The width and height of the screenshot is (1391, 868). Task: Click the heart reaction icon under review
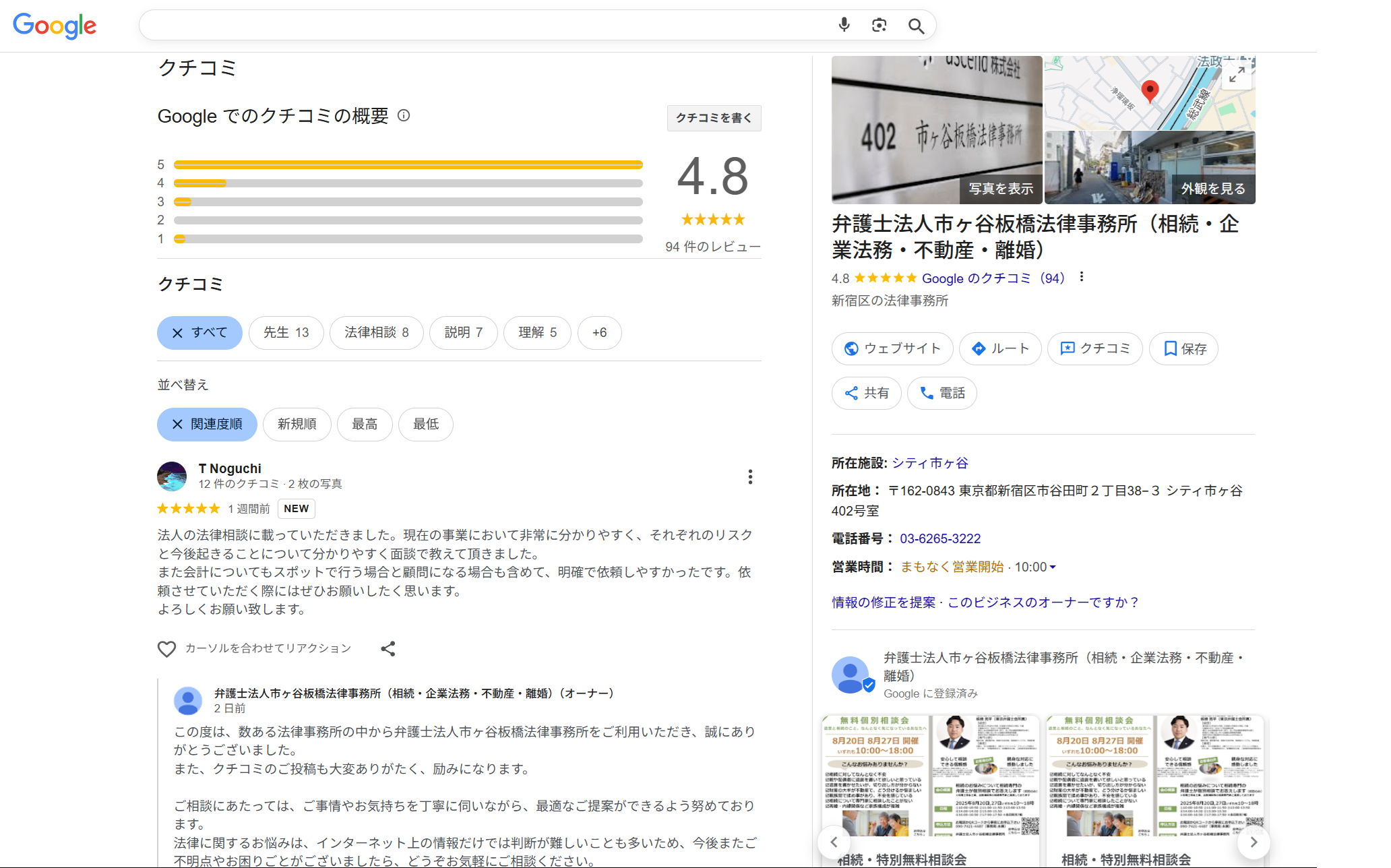166,648
